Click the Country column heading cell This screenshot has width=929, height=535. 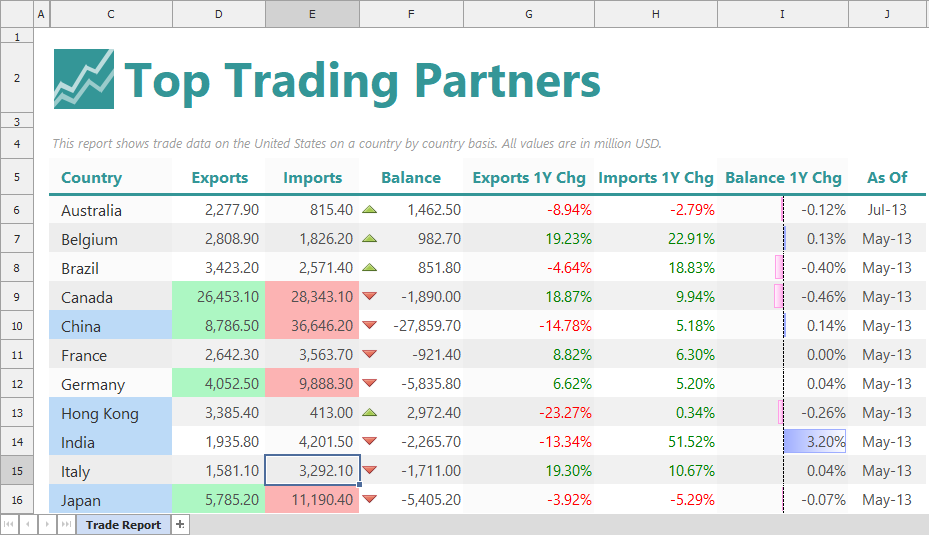[91, 178]
